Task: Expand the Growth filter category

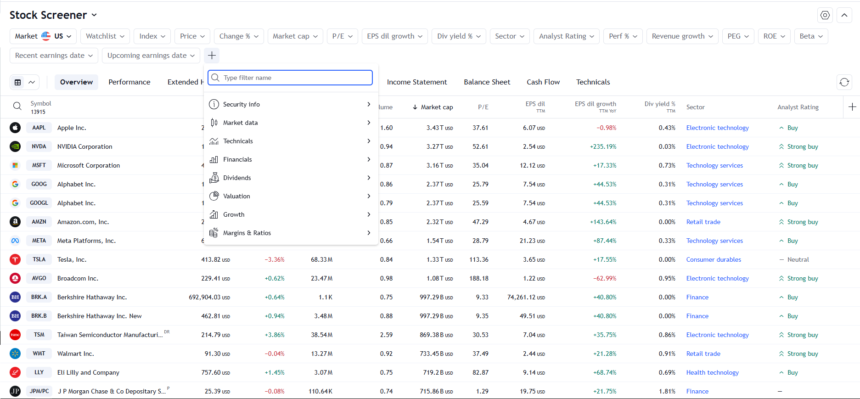Action: click(291, 215)
